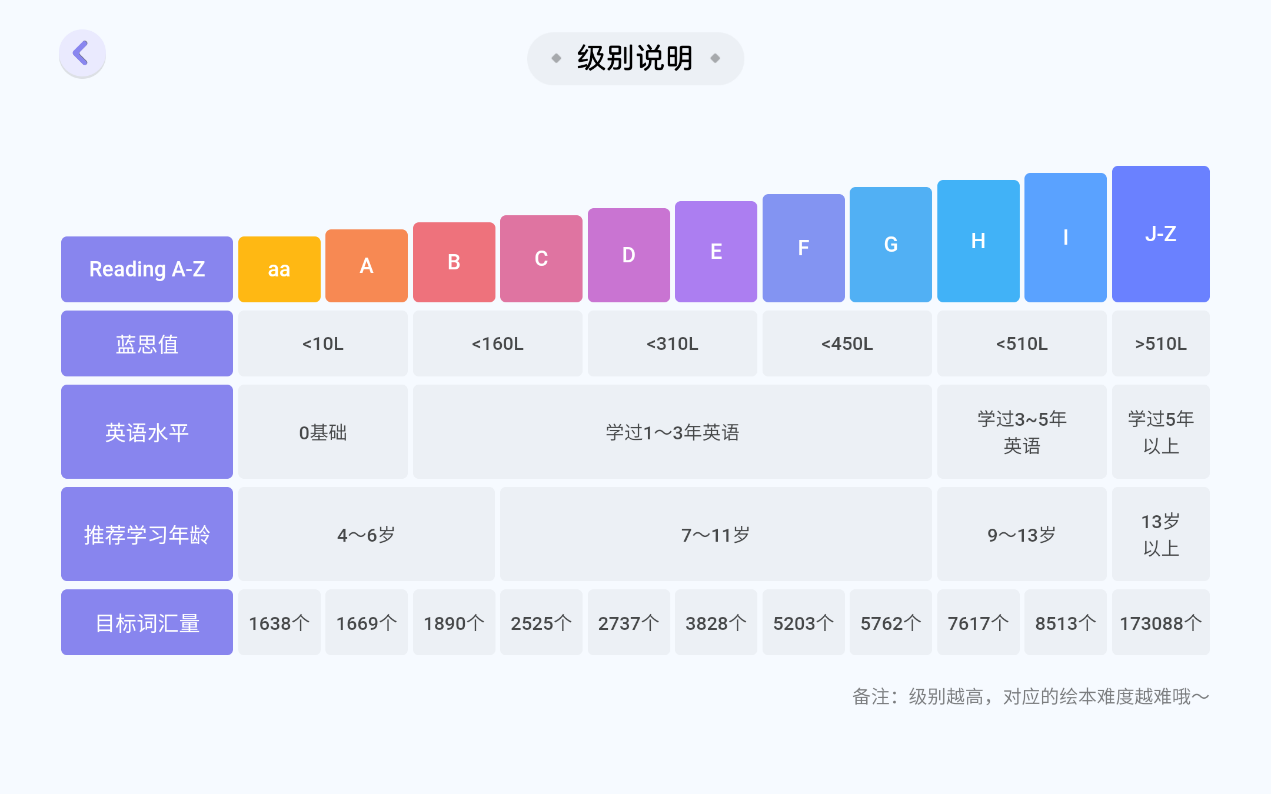The height and width of the screenshot is (794, 1271).
Task: Select the H level block
Action: tap(978, 241)
